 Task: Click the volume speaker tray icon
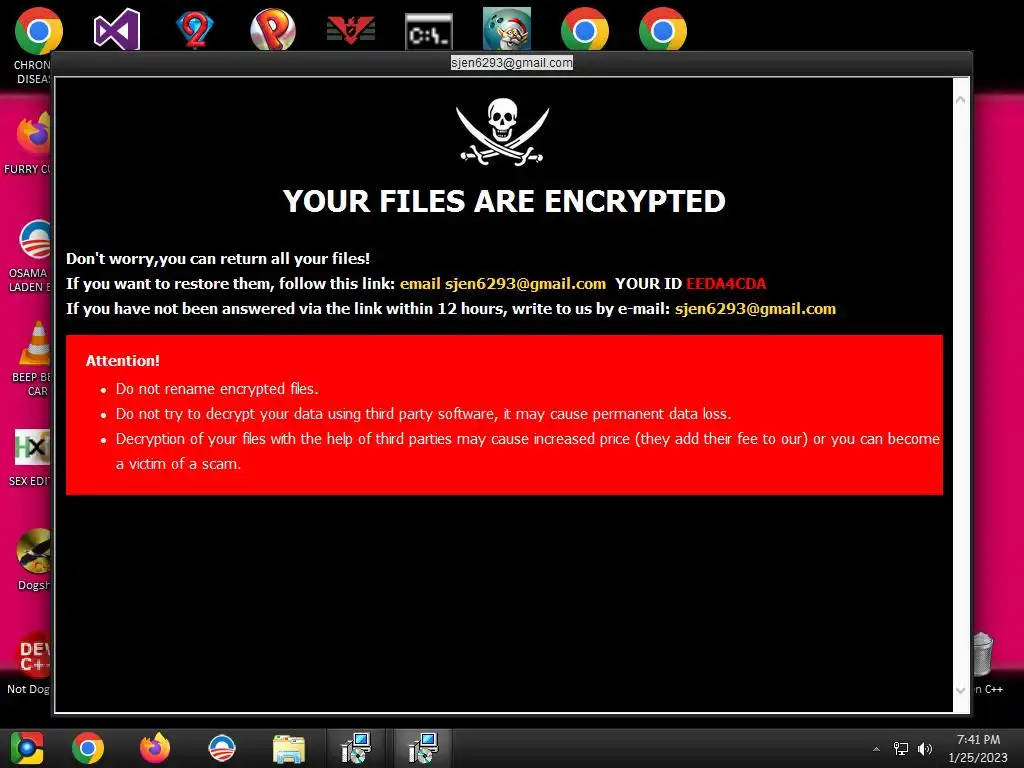pyautogui.click(x=925, y=749)
